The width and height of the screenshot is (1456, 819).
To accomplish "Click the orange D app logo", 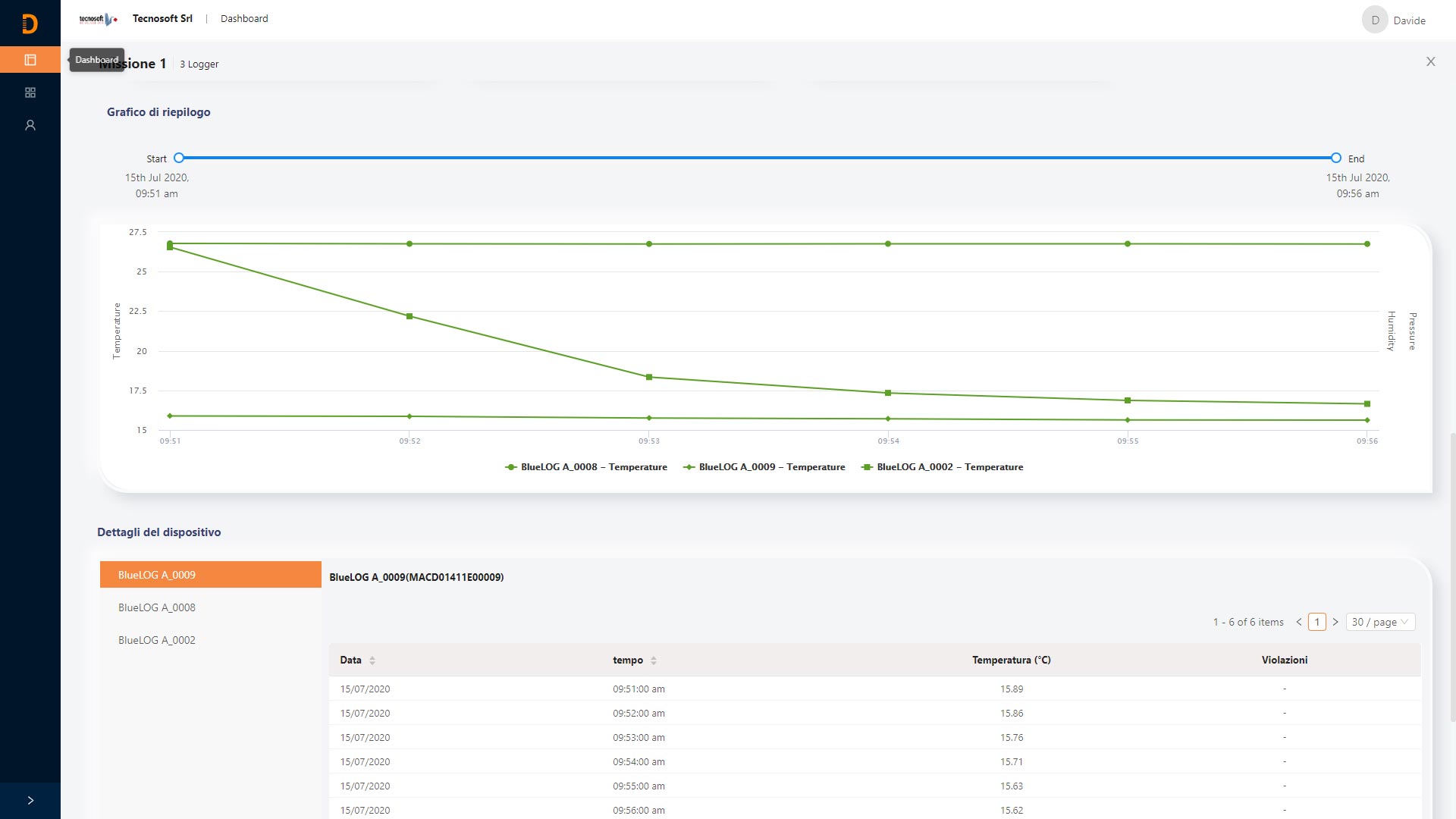I will pos(30,24).
